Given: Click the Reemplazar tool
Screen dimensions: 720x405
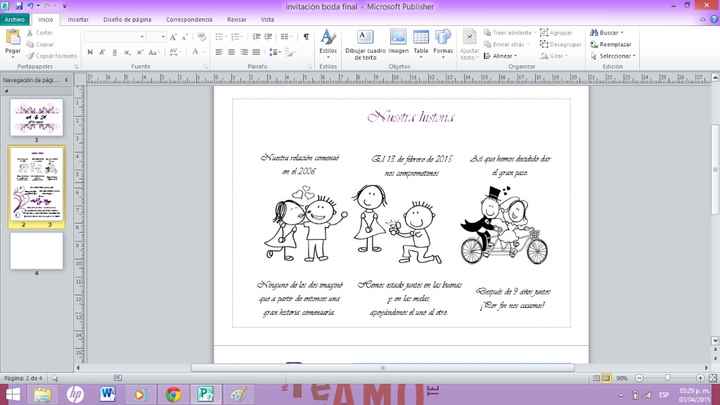Looking at the screenshot, I should [612, 44].
